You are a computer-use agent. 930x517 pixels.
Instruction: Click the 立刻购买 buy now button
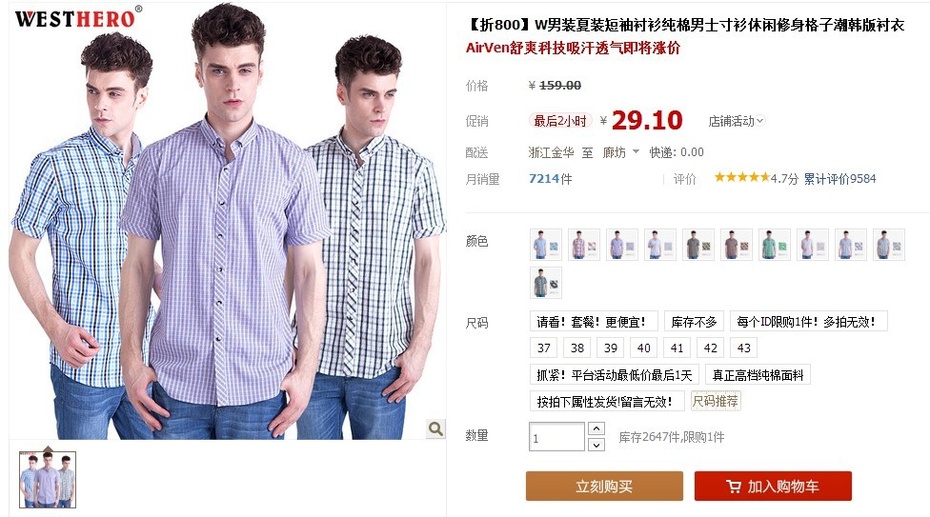(x=604, y=486)
